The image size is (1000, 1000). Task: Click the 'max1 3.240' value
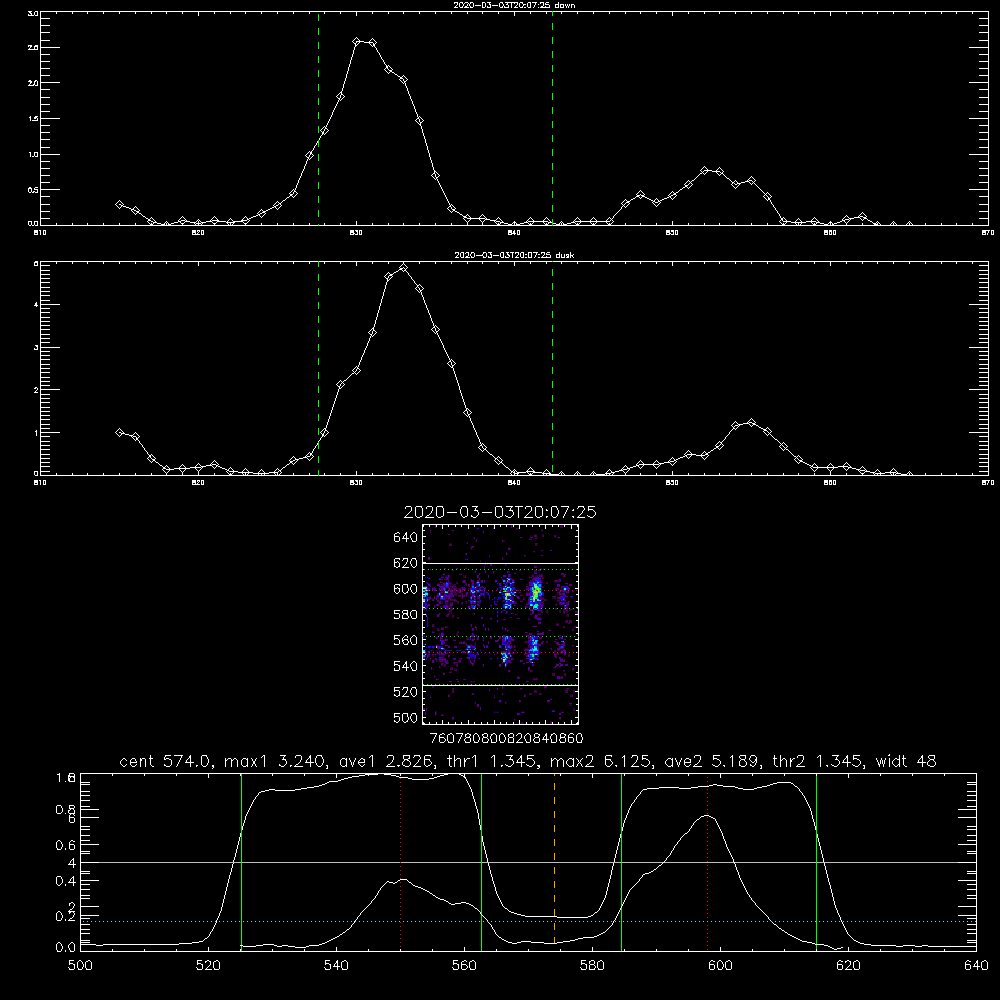click(276, 761)
